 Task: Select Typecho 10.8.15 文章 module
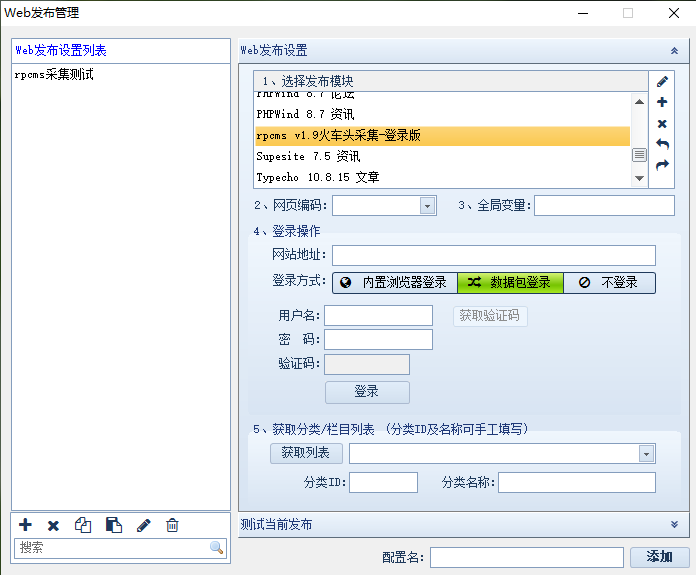[x=443, y=177]
